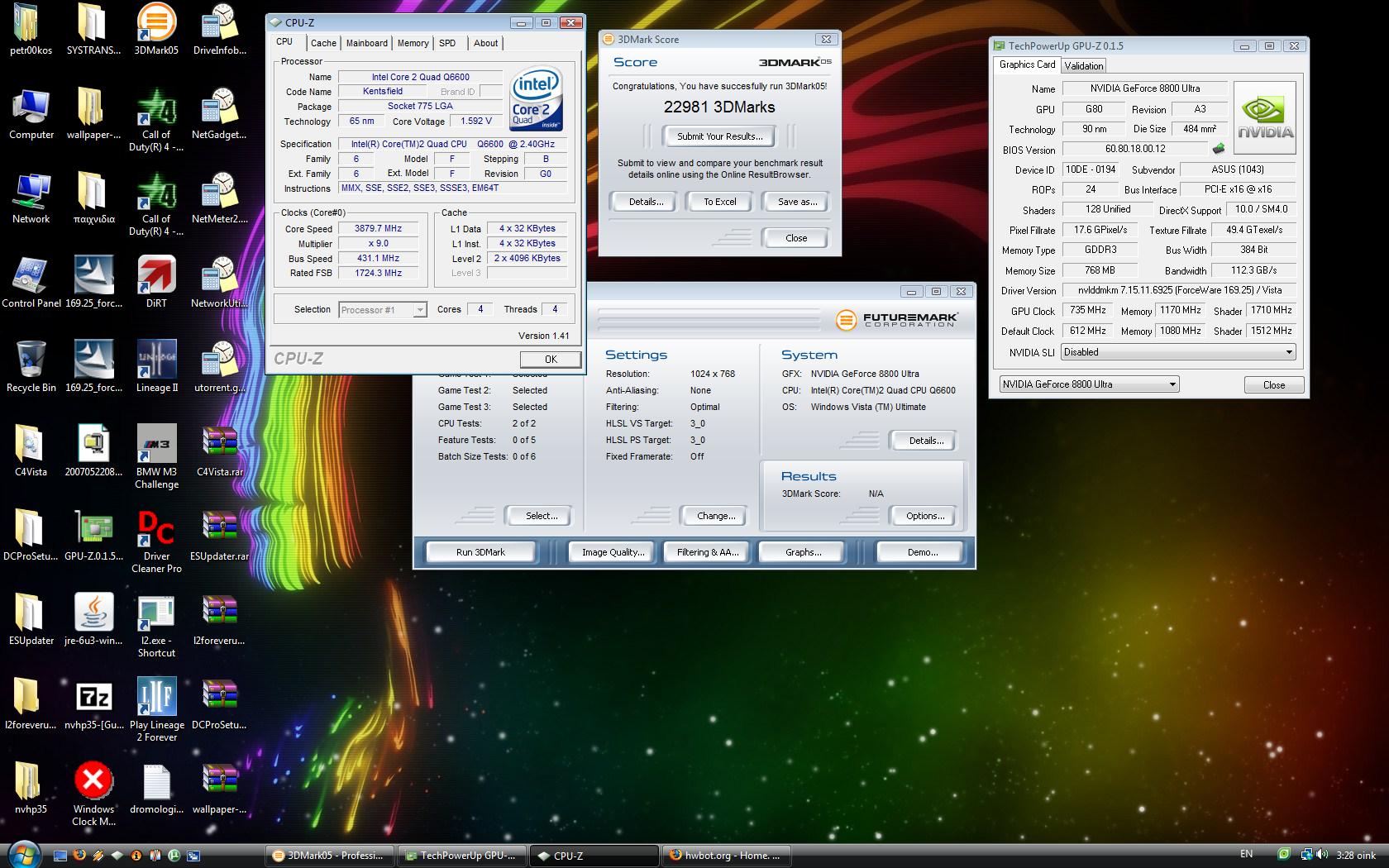Click the CPU Name field Intel Core 2 Quad Q6600
This screenshot has width=1389, height=868.
pyautogui.click(x=420, y=77)
